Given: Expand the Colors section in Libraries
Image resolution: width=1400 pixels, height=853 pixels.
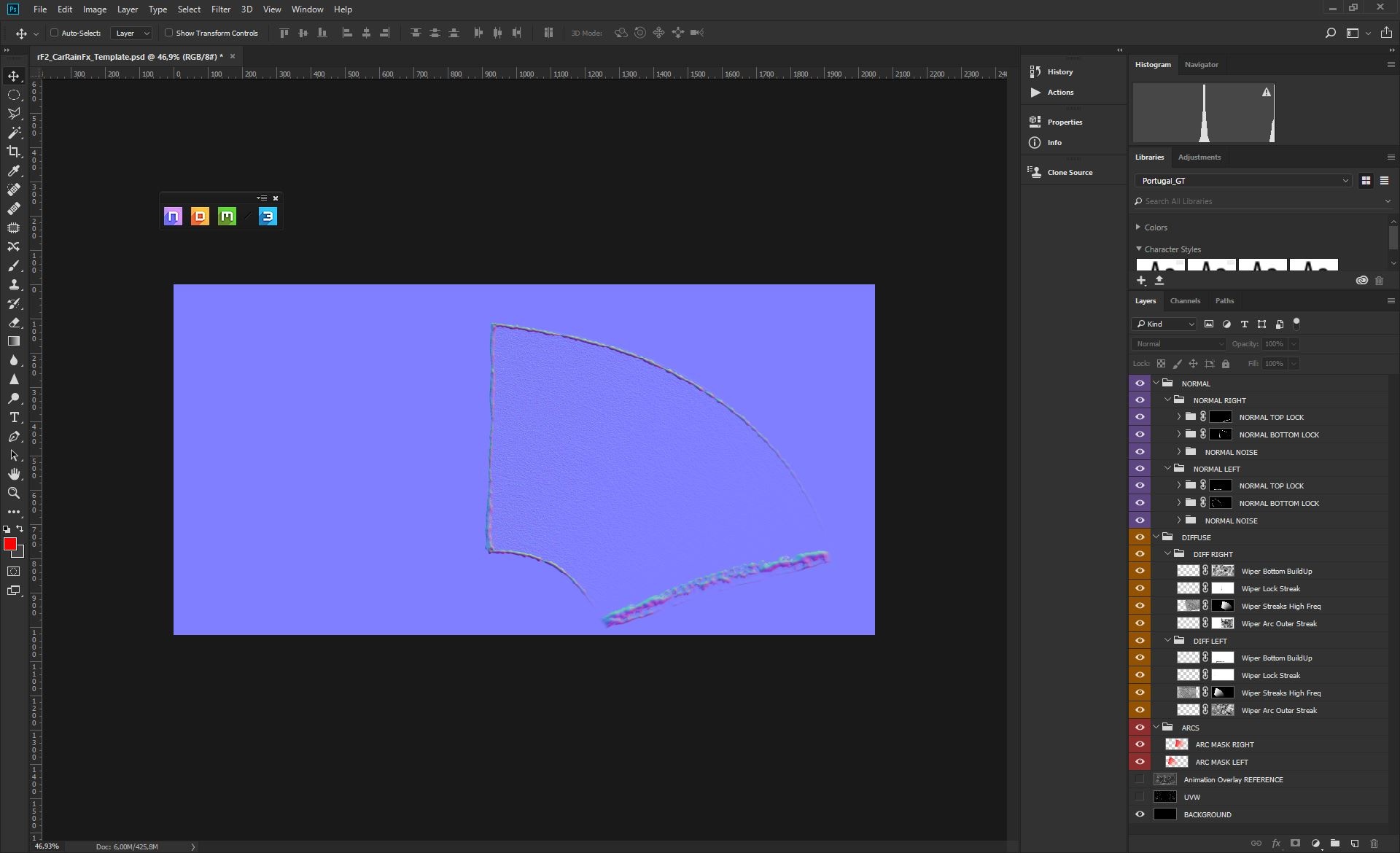Looking at the screenshot, I should coord(1137,227).
